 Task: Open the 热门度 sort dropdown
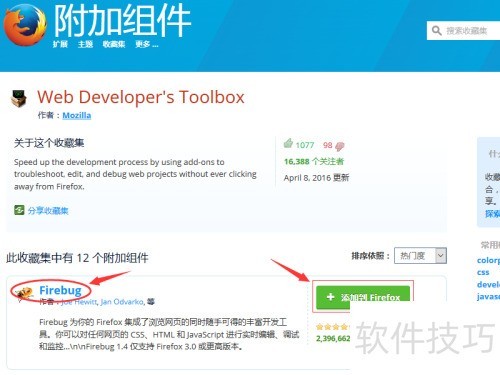point(420,256)
